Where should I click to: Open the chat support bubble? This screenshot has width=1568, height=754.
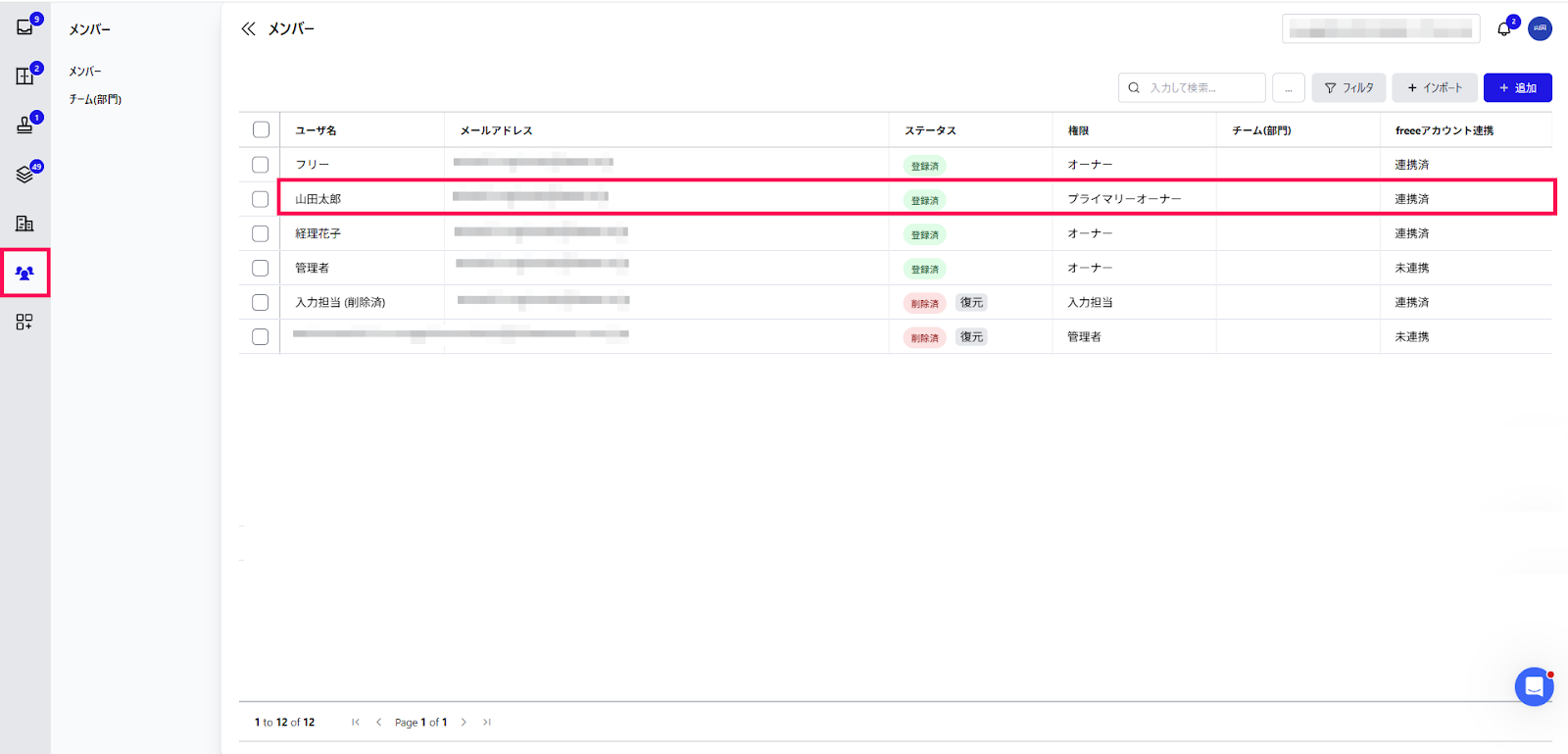click(1534, 686)
